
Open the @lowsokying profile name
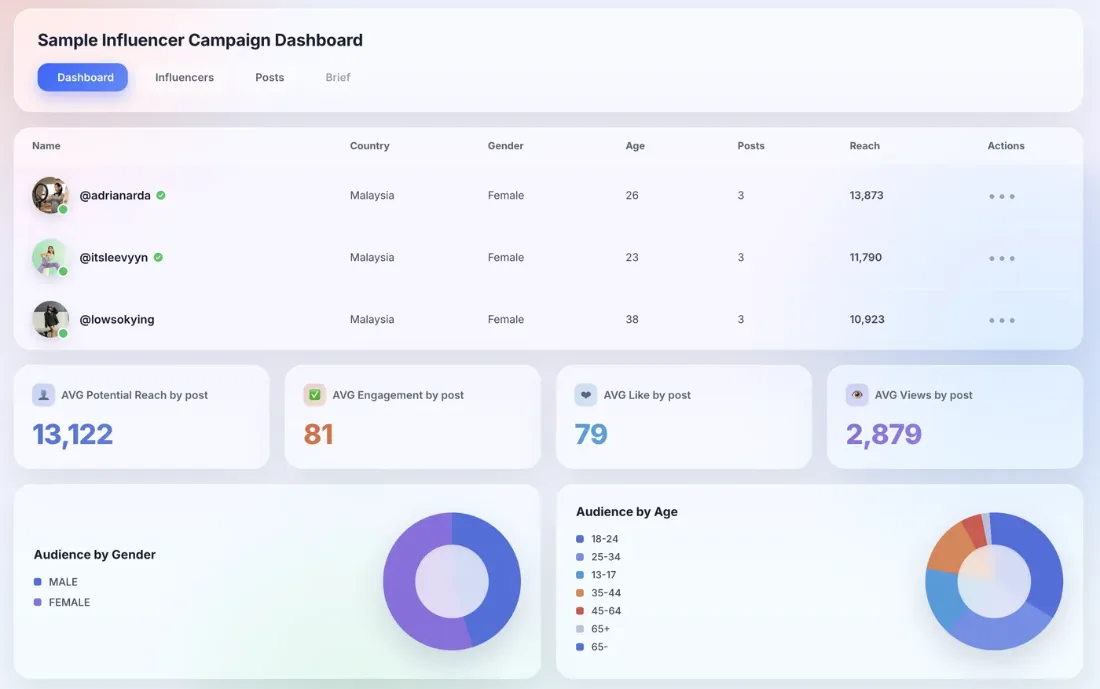117,319
